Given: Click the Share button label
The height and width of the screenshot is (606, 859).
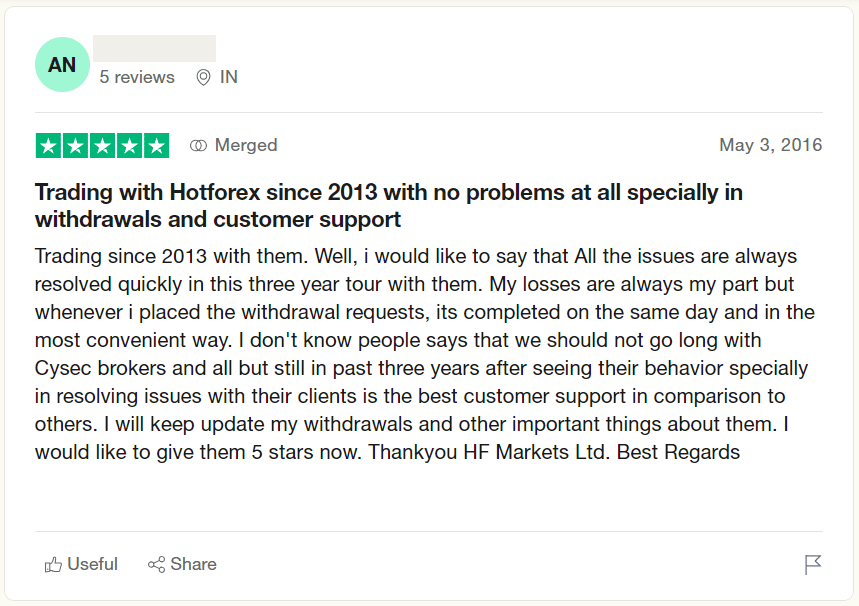Looking at the screenshot, I should click(193, 564).
